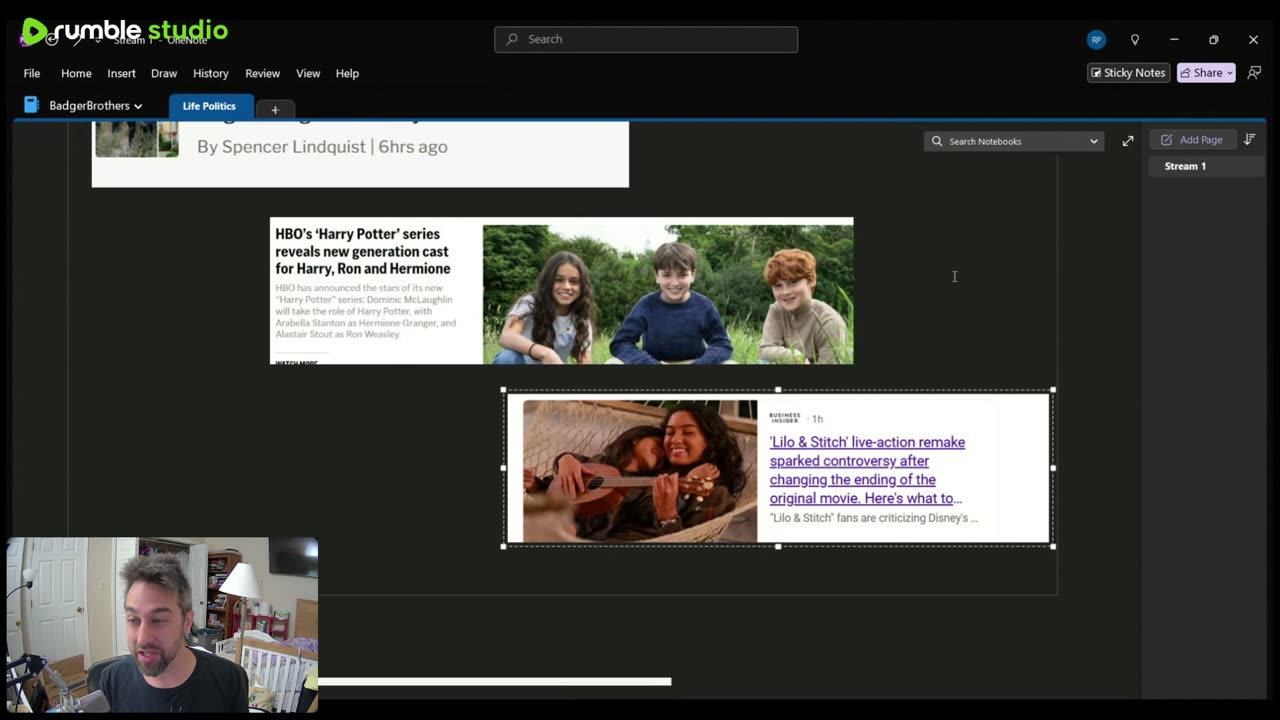Image resolution: width=1280 pixels, height=720 pixels.
Task: Open the Draw ribbon tab
Action: [x=164, y=73]
